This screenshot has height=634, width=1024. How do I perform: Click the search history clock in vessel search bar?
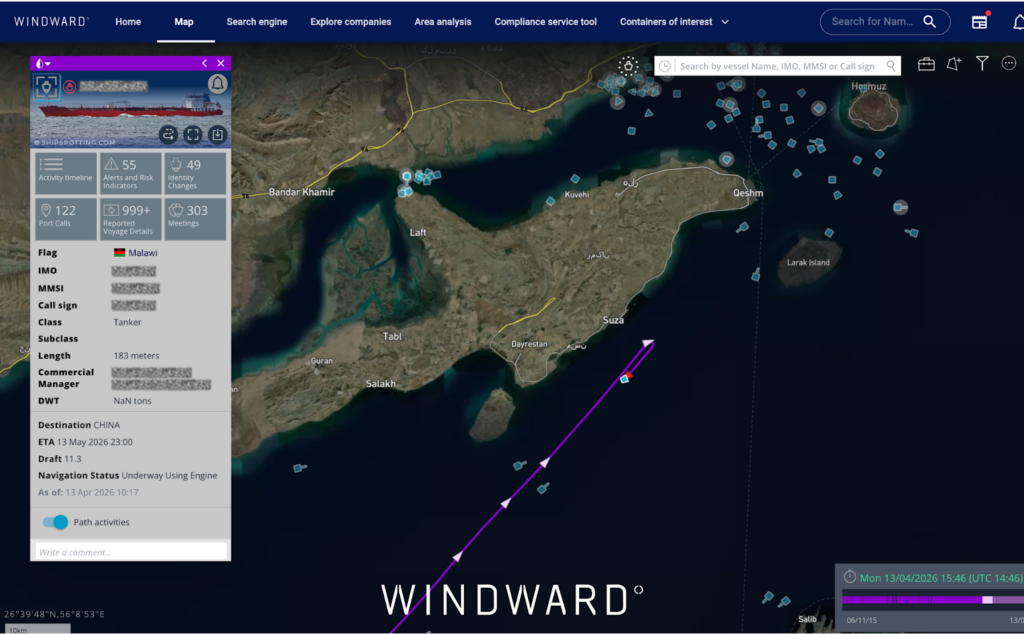coord(663,65)
